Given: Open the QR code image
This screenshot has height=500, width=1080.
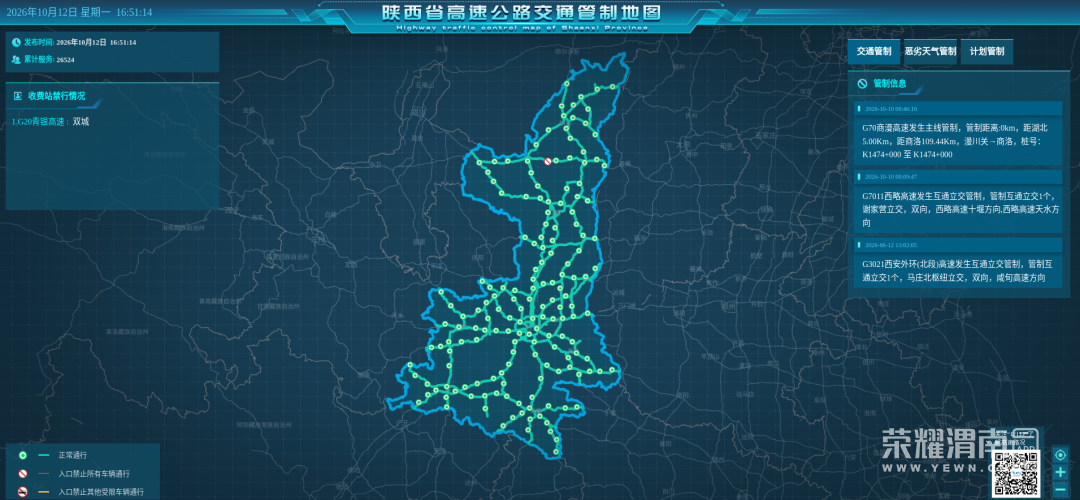Looking at the screenshot, I should (1016, 474).
